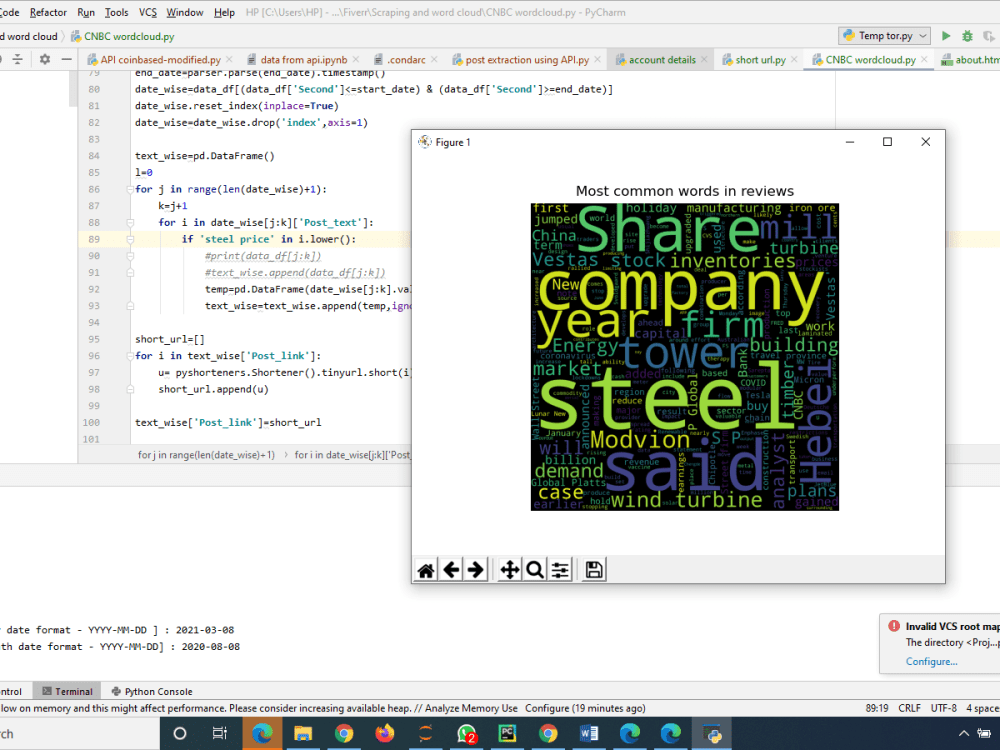
Task: Open the Python Console tool window
Action: pyautogui.click(x=152, y=691)
